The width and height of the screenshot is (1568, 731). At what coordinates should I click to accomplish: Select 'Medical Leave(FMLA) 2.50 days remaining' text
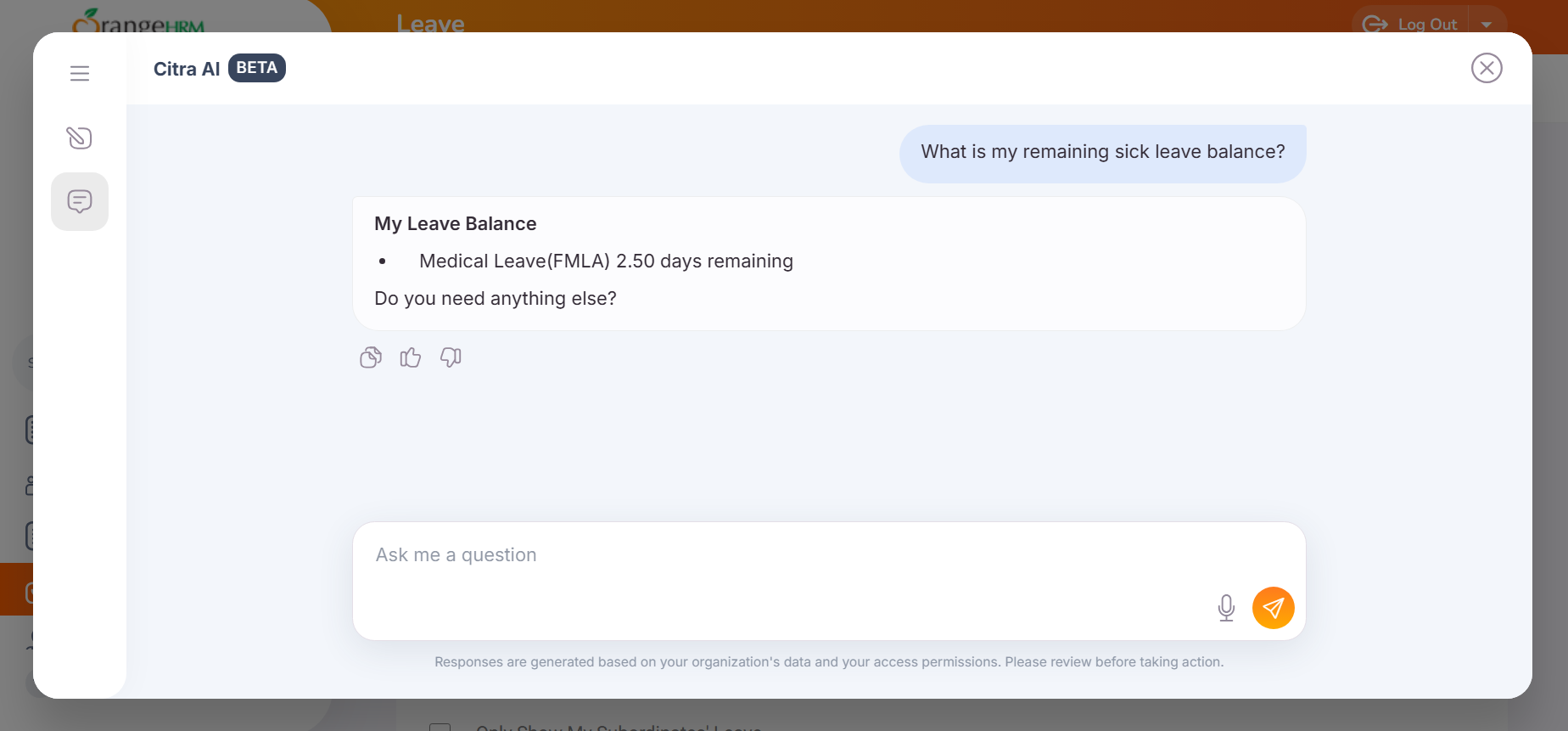(x=606, y=261)
